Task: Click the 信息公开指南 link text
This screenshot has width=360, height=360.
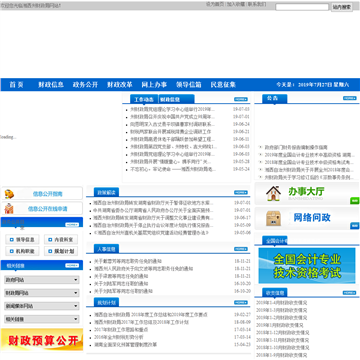Action: pyautogui.click(x=47, y=194)
